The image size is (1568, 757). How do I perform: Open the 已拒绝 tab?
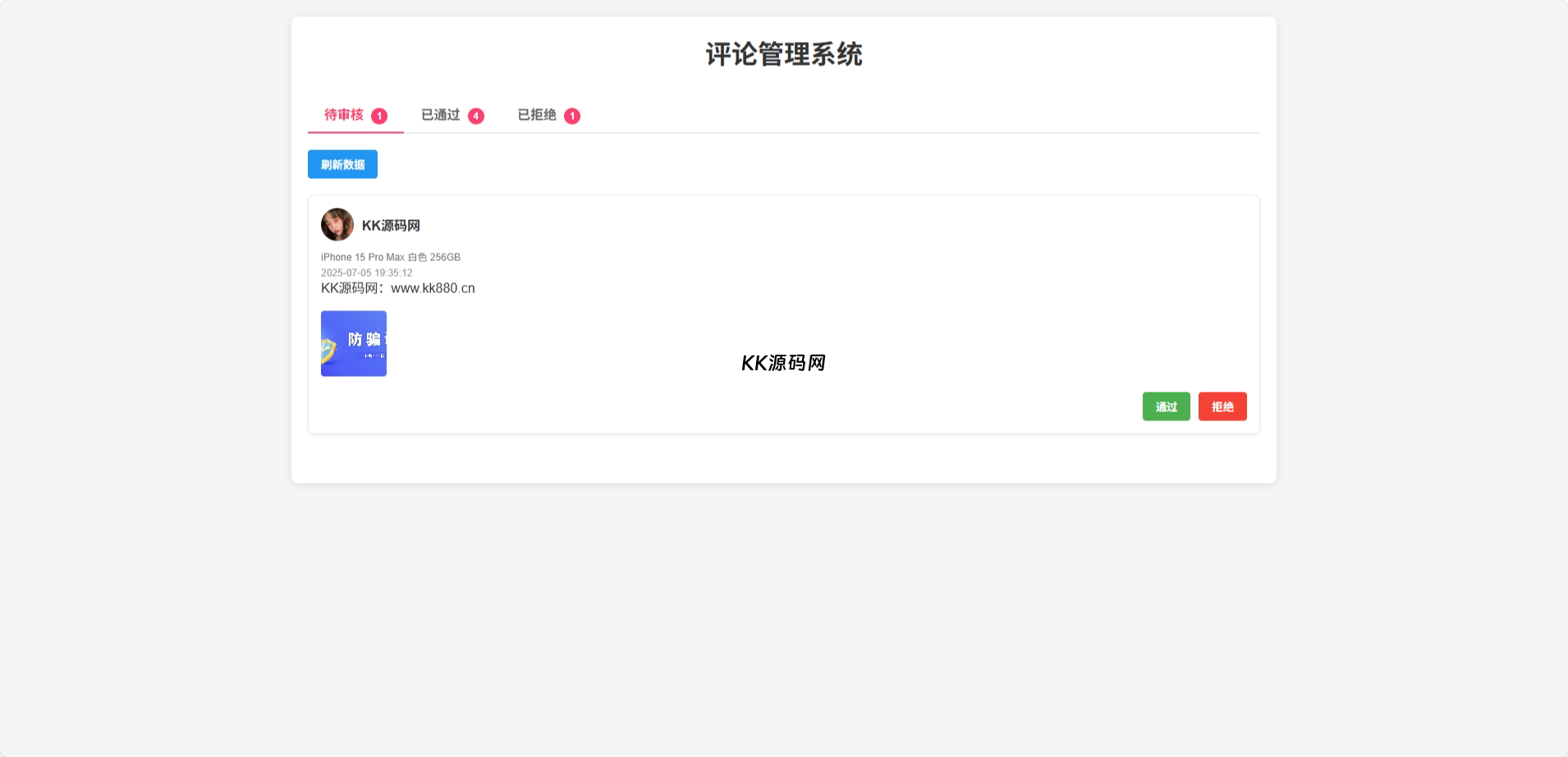coord(548,115)
